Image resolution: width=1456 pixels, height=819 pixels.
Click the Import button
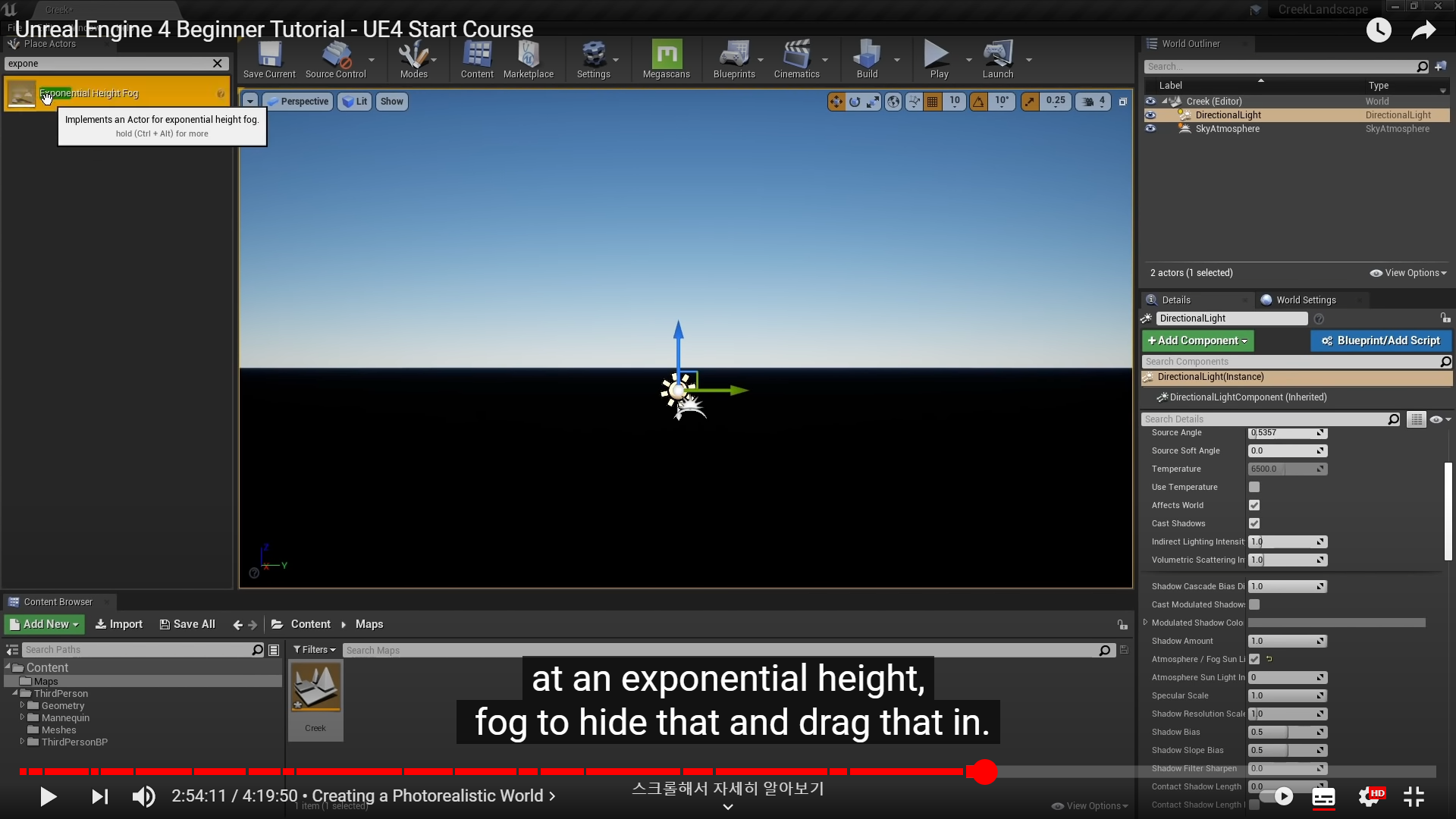119,624
